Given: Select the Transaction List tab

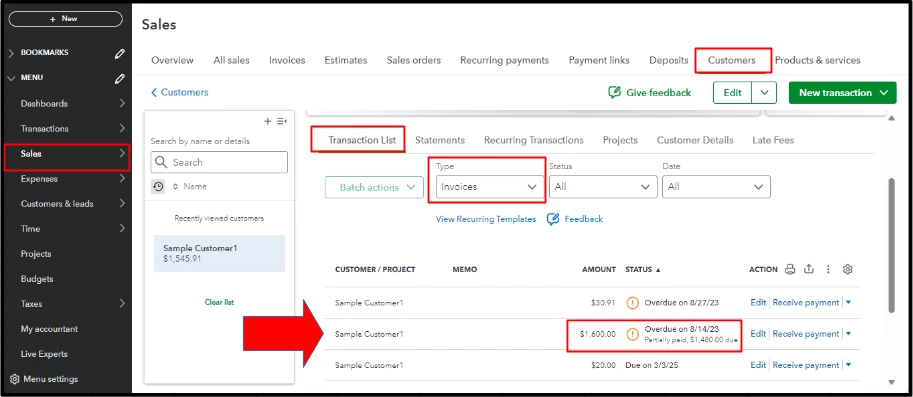Looking at the screenshot, I should point(362,140).
